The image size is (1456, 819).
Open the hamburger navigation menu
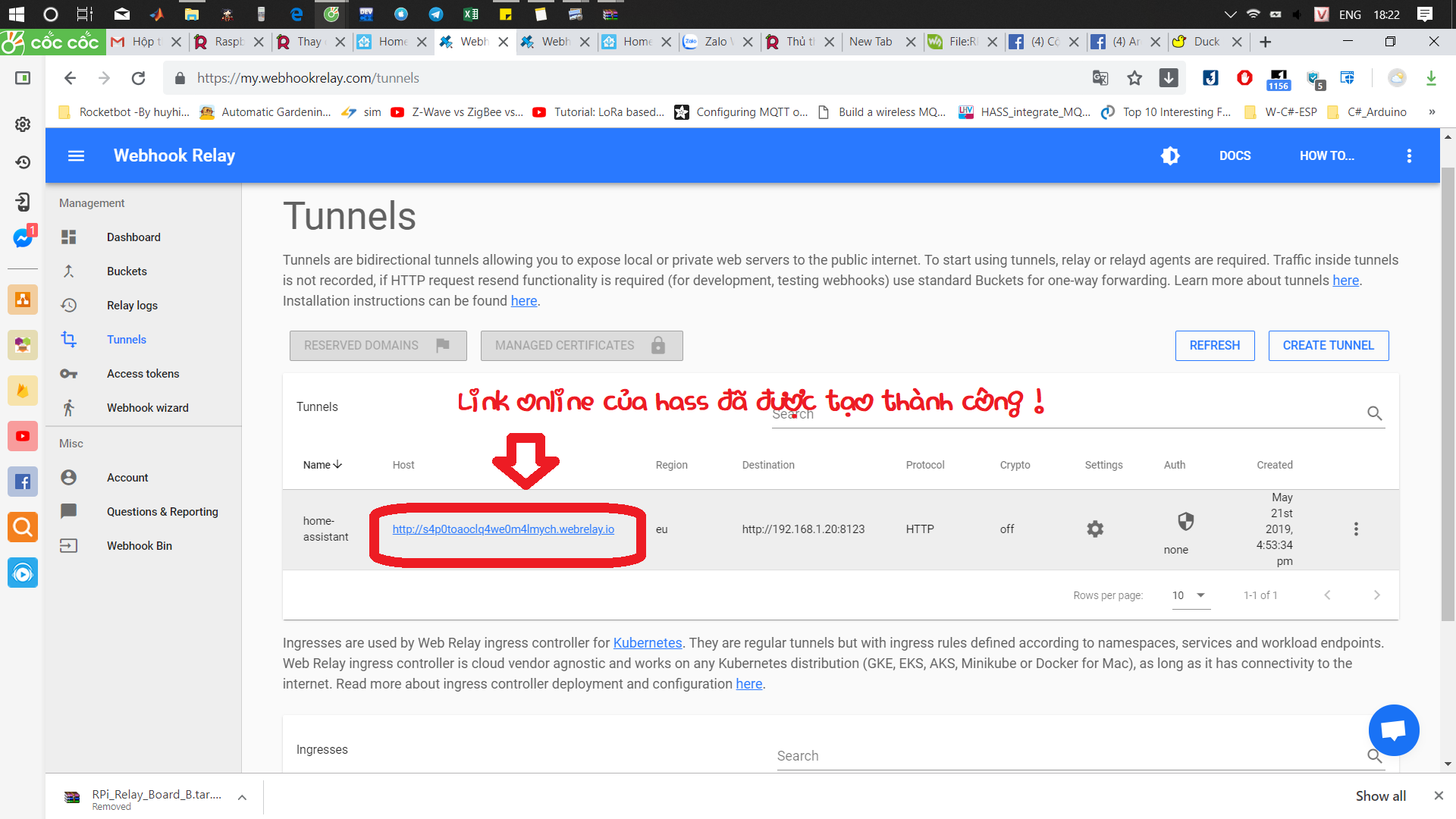point(76,155)
